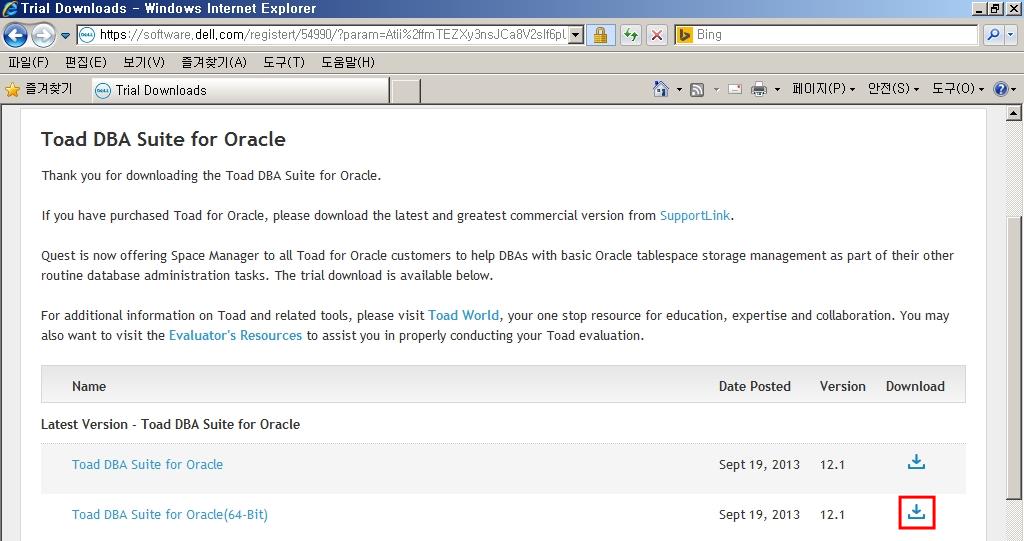Click the printer icon in command bar

[759, 89]
